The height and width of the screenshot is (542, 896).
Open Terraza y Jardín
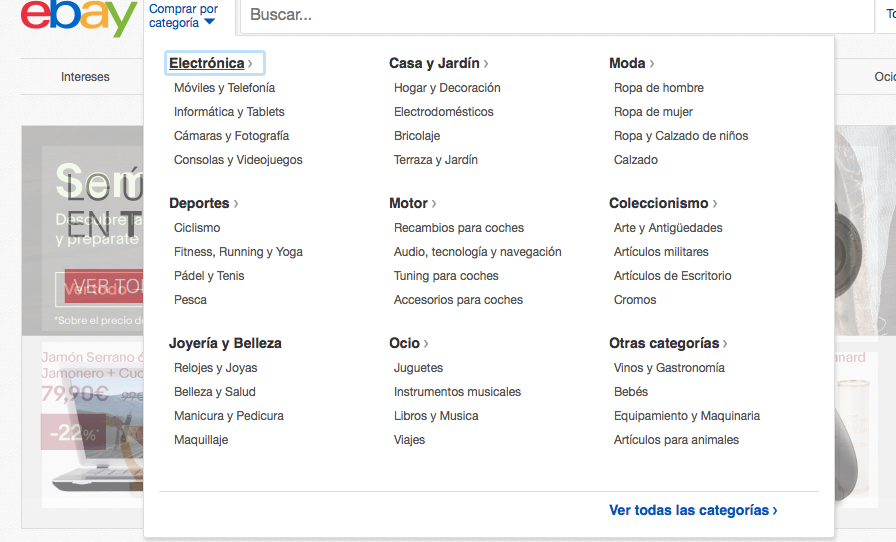tap(436, 160)
